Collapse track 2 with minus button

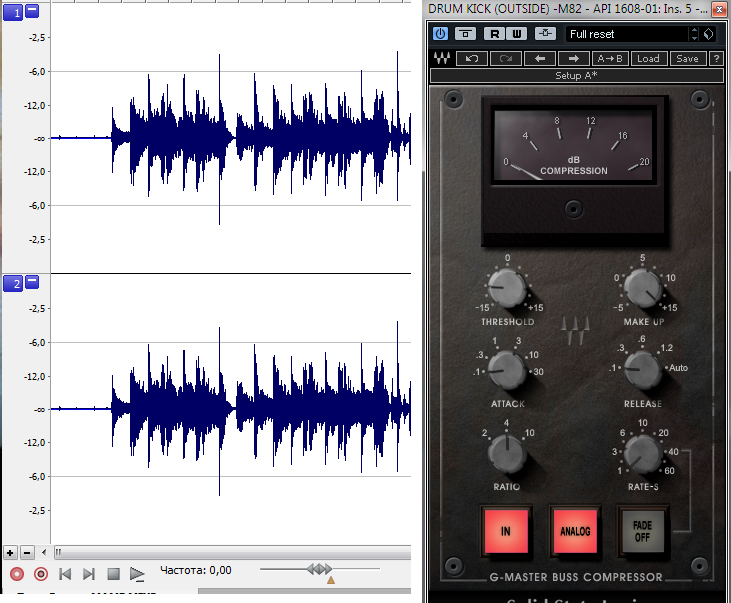(x=32, y=282)
